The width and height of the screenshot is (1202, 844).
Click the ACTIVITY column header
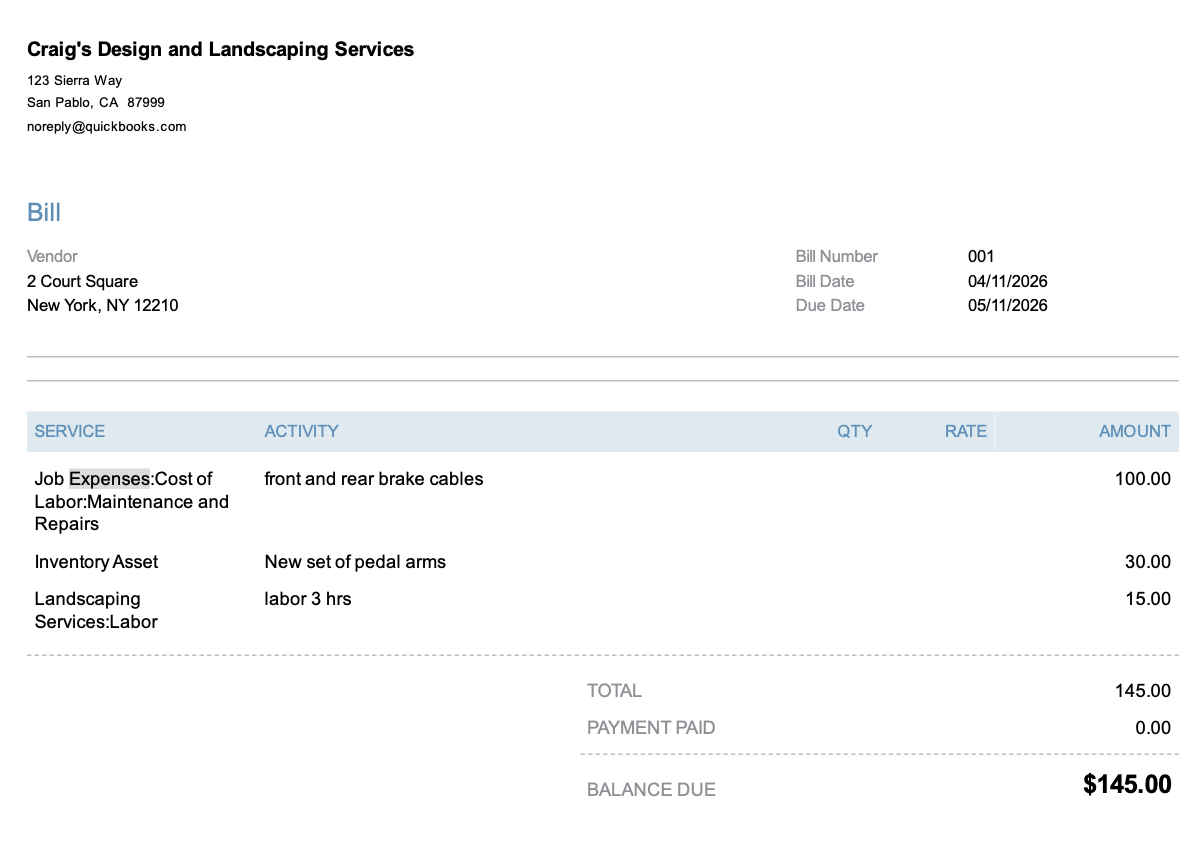(x=301, y=431)
